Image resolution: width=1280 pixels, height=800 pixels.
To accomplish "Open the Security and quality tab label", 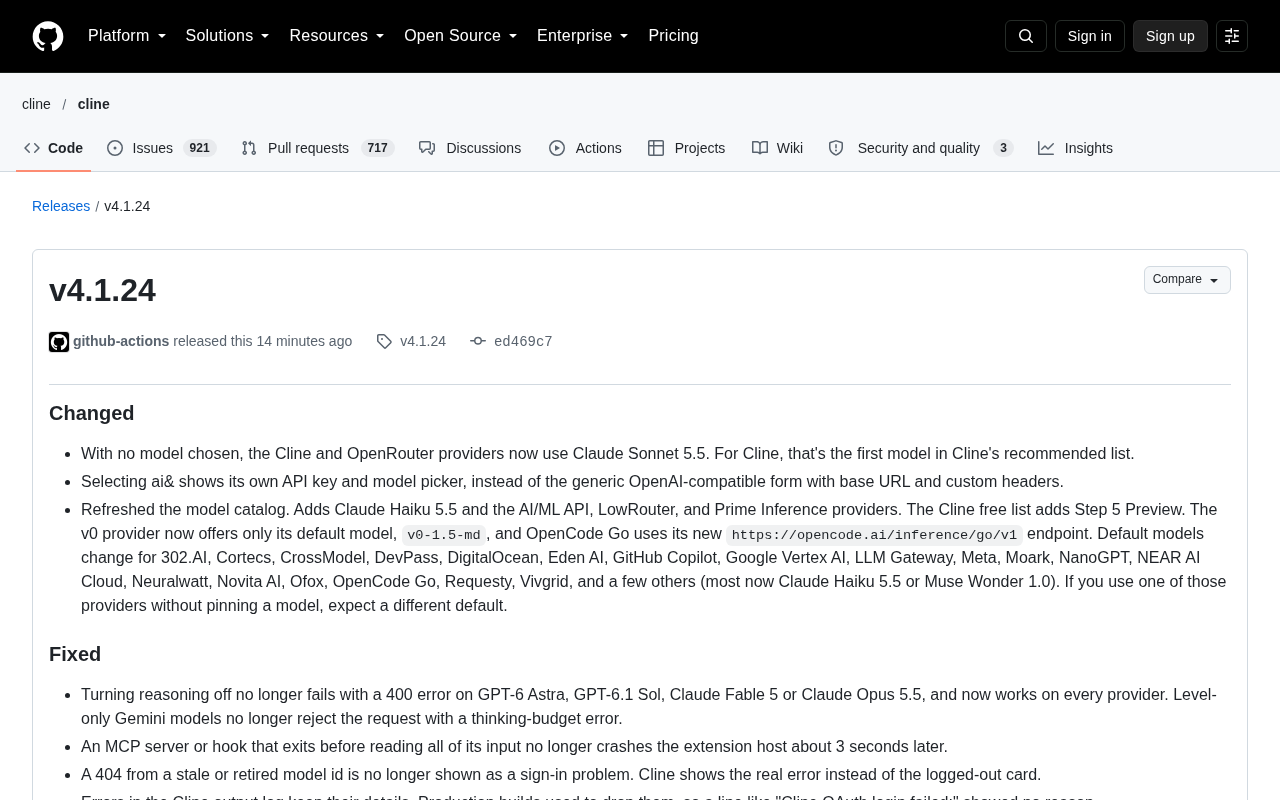I will pos(919,148).
